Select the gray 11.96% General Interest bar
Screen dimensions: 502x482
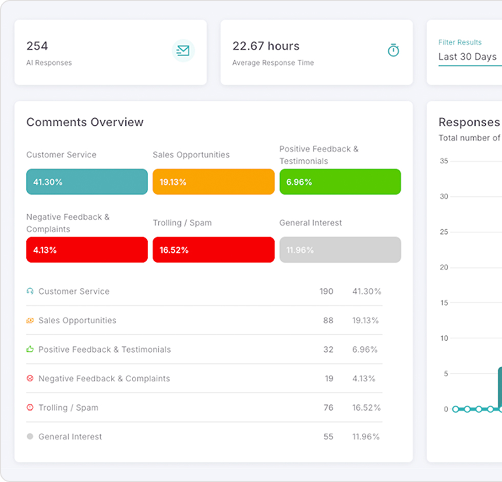tap(340, 250)
